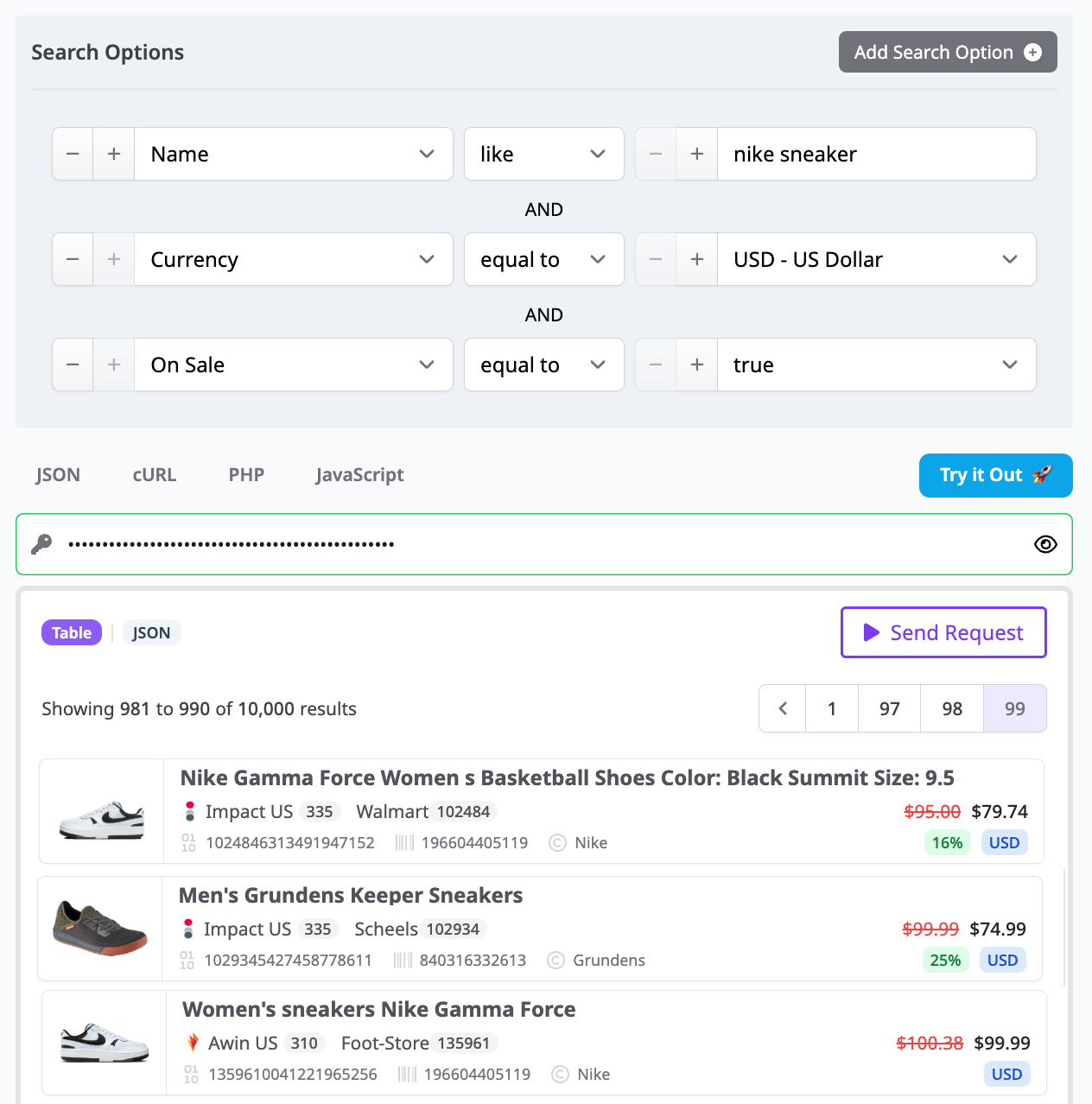
Task: Switch to the JSON code tab
Action: [x=58, y=475]
